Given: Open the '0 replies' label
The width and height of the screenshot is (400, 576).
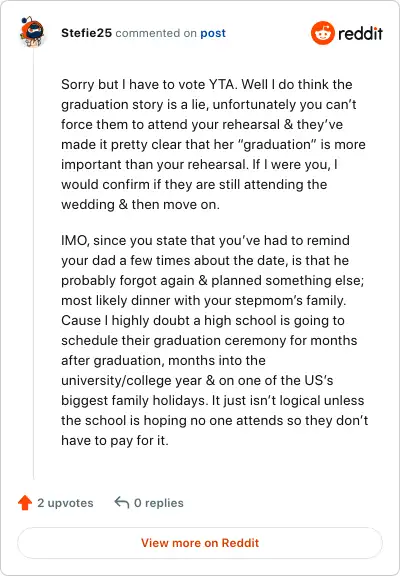Looking at the screenshot, I should pos(159,503).
